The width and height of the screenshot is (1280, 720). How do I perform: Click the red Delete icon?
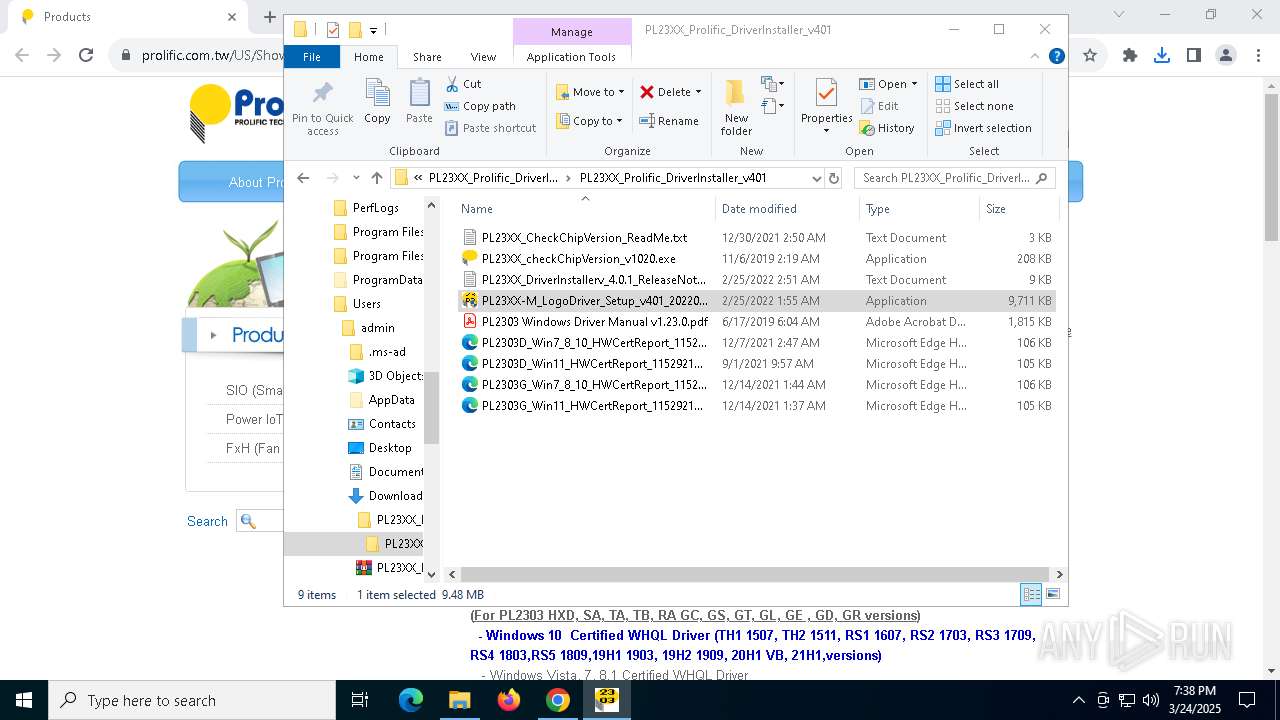[647, 92]
